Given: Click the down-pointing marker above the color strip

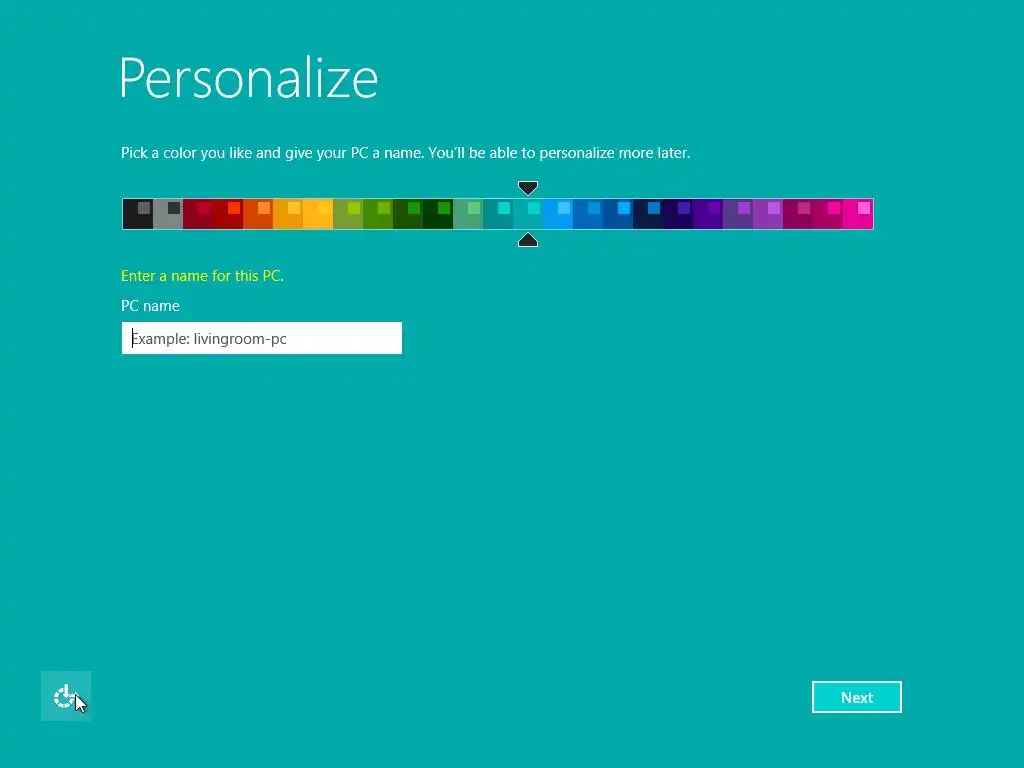Looking at the screenshot, I should (528, 188).
